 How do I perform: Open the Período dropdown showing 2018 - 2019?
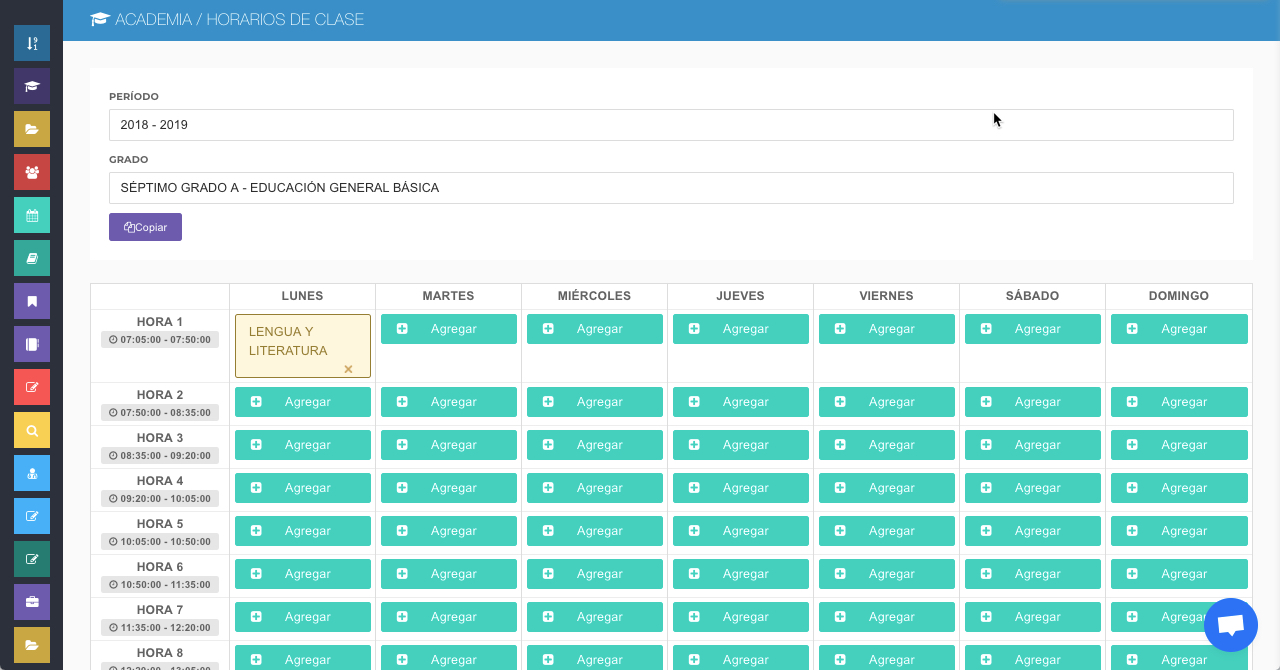pyautogui.click(x=670, y=125)
